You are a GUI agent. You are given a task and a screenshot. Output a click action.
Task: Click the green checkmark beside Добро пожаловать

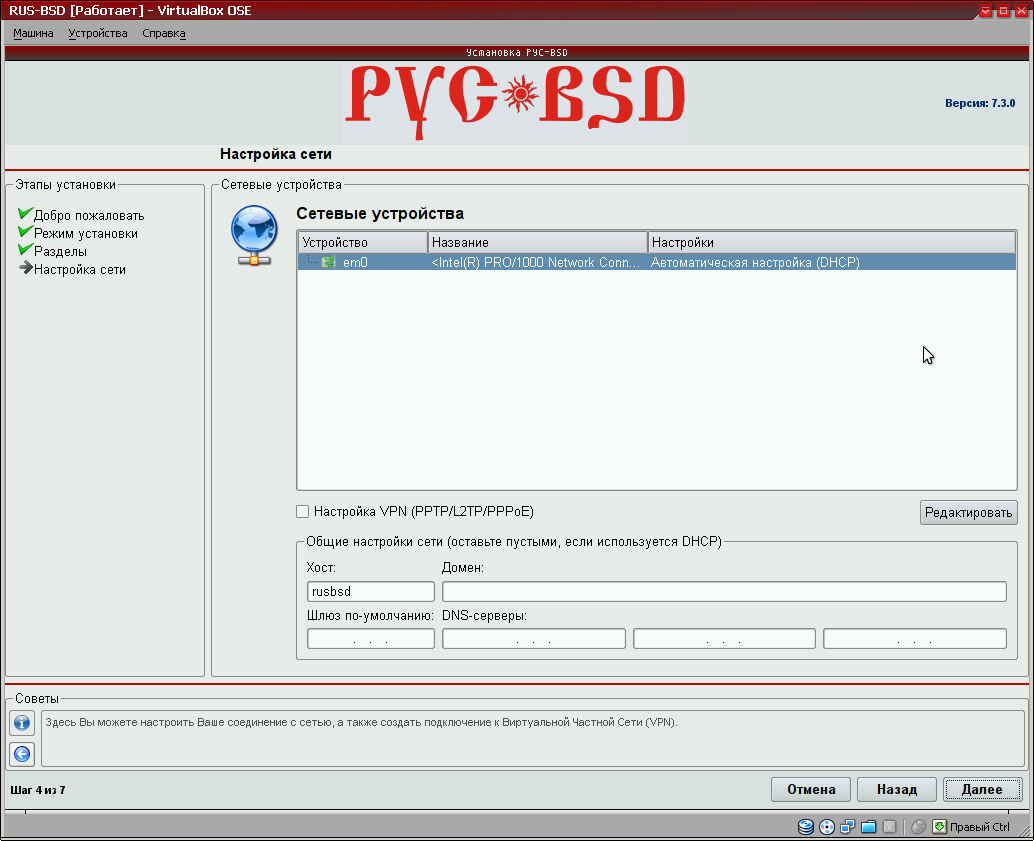25,213
